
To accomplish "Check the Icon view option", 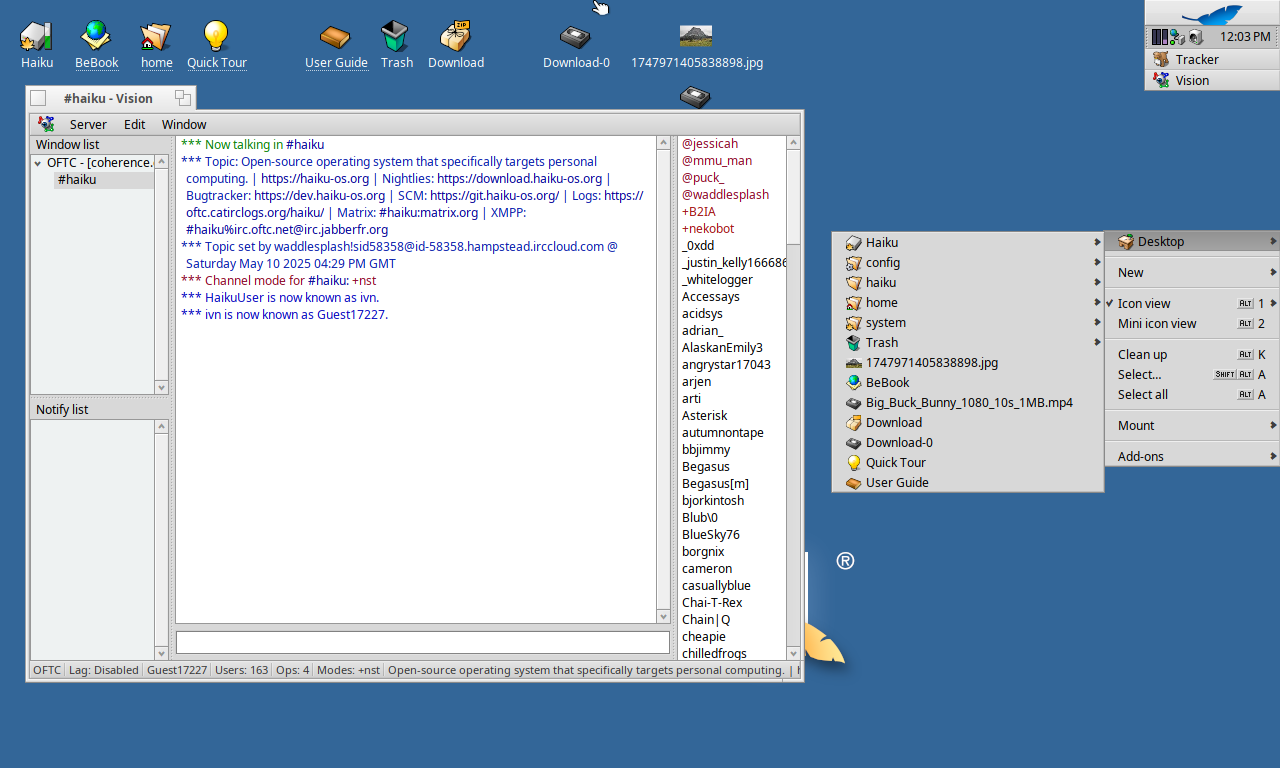I will pos(1192,303).
